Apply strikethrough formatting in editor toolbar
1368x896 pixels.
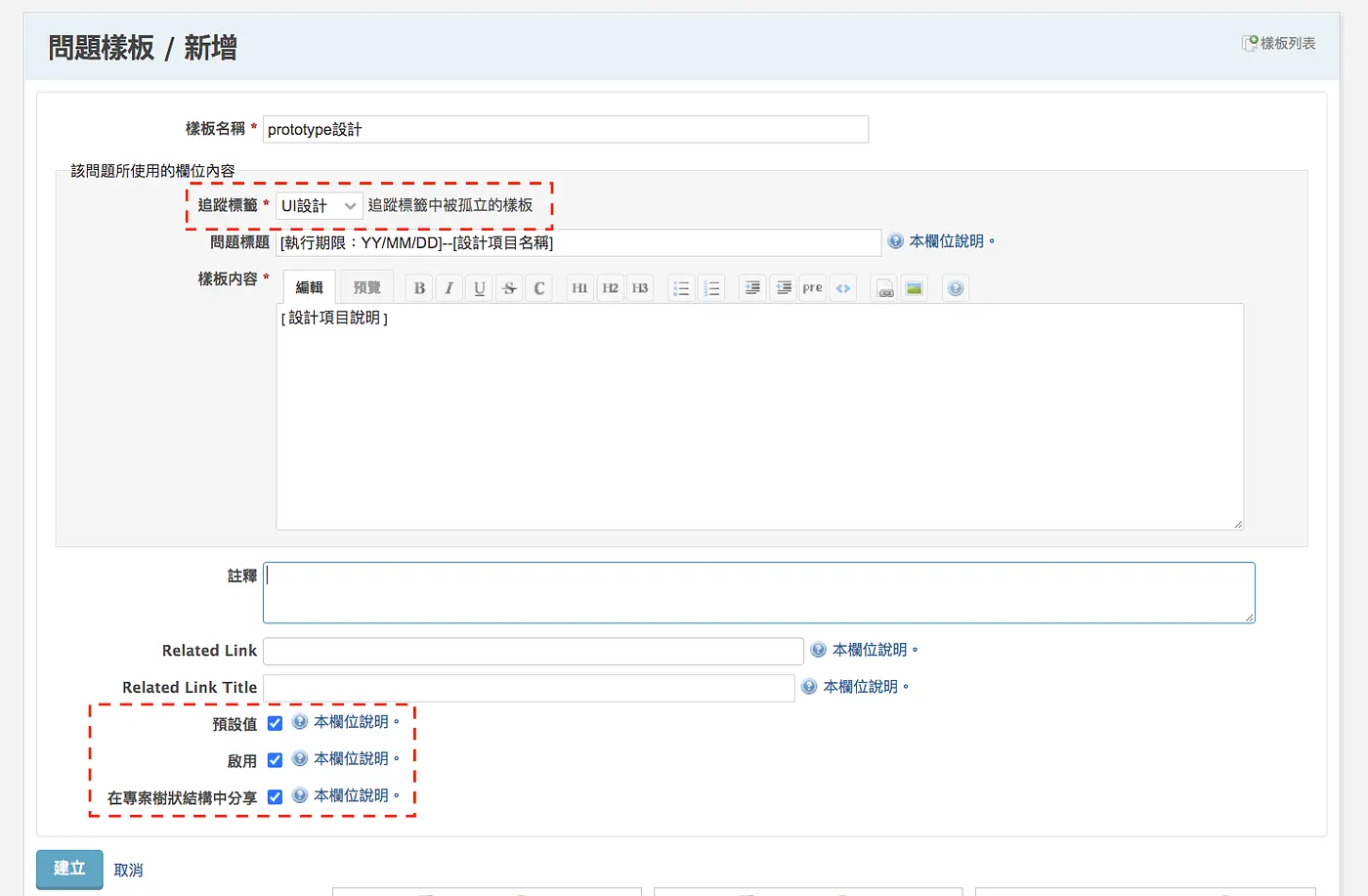click(509, 288)
